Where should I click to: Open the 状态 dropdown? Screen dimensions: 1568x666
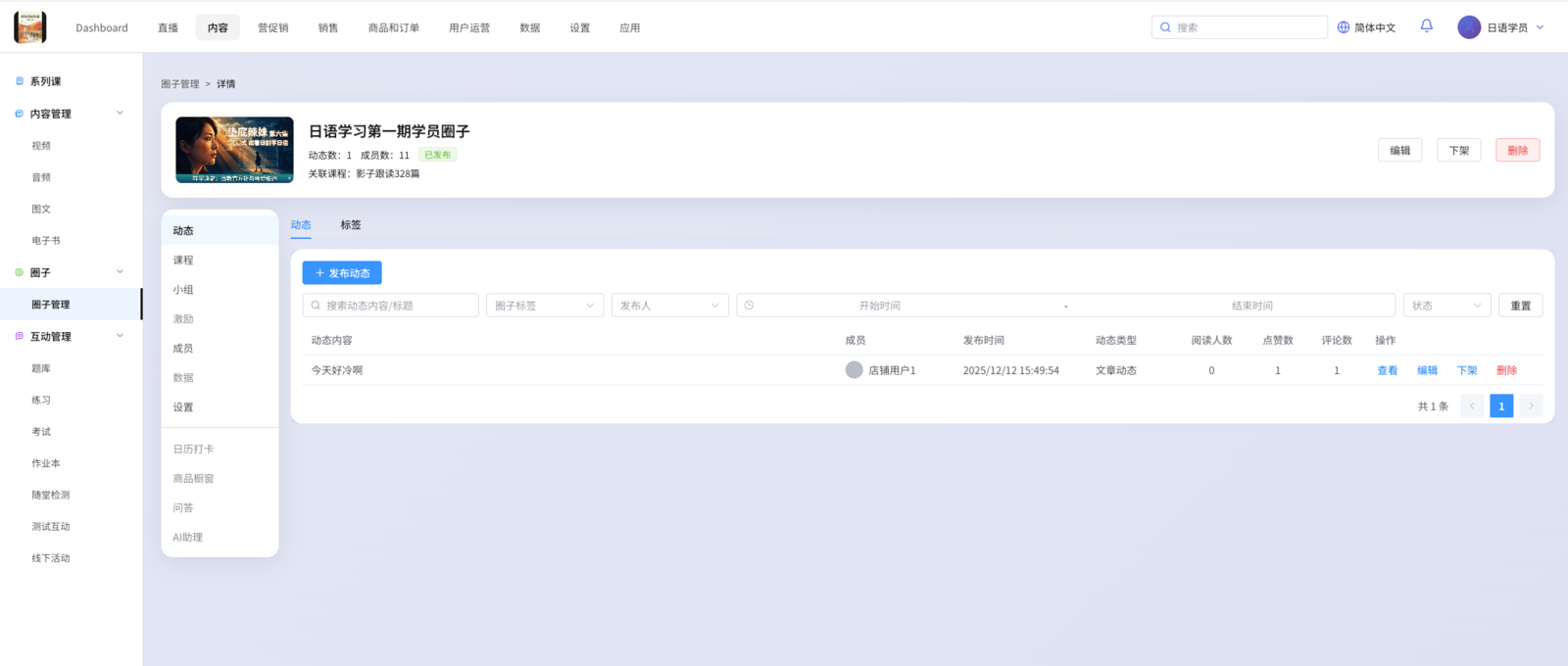pyautogui.click(x=1447, y=306)
